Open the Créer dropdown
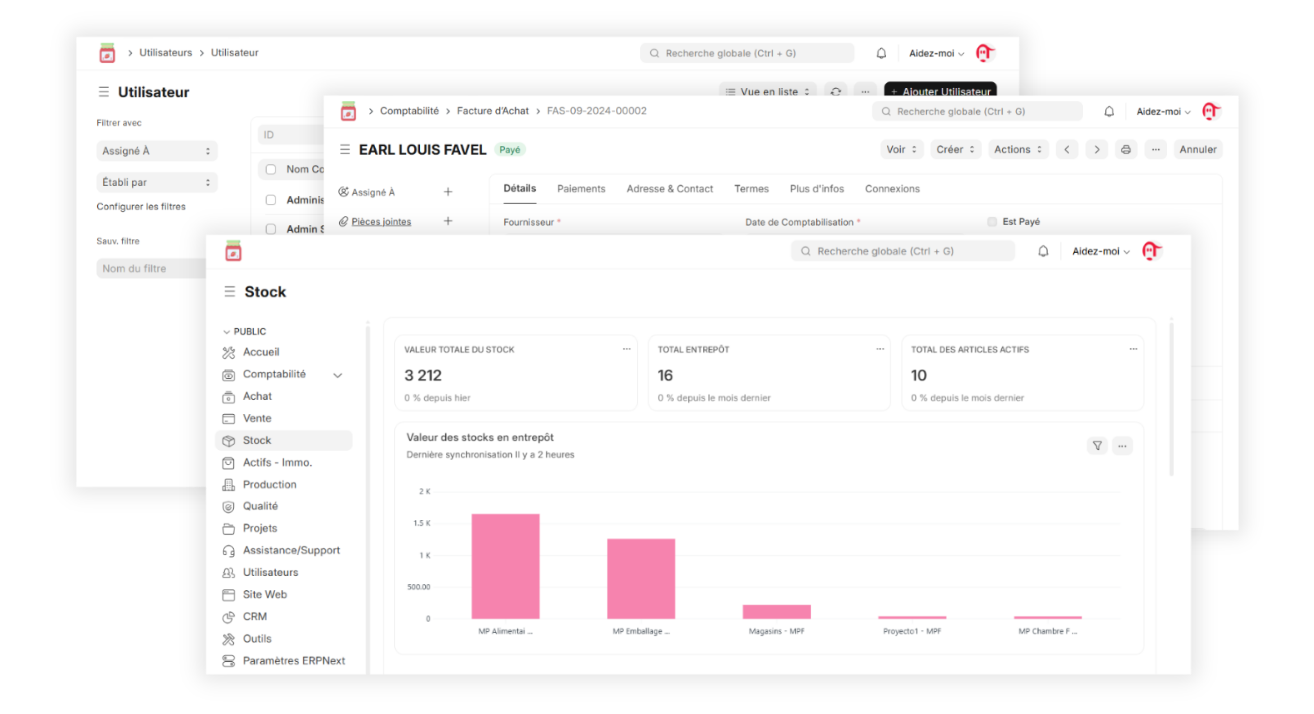The height and width of the screenshot is (714, 1314). 957,149
